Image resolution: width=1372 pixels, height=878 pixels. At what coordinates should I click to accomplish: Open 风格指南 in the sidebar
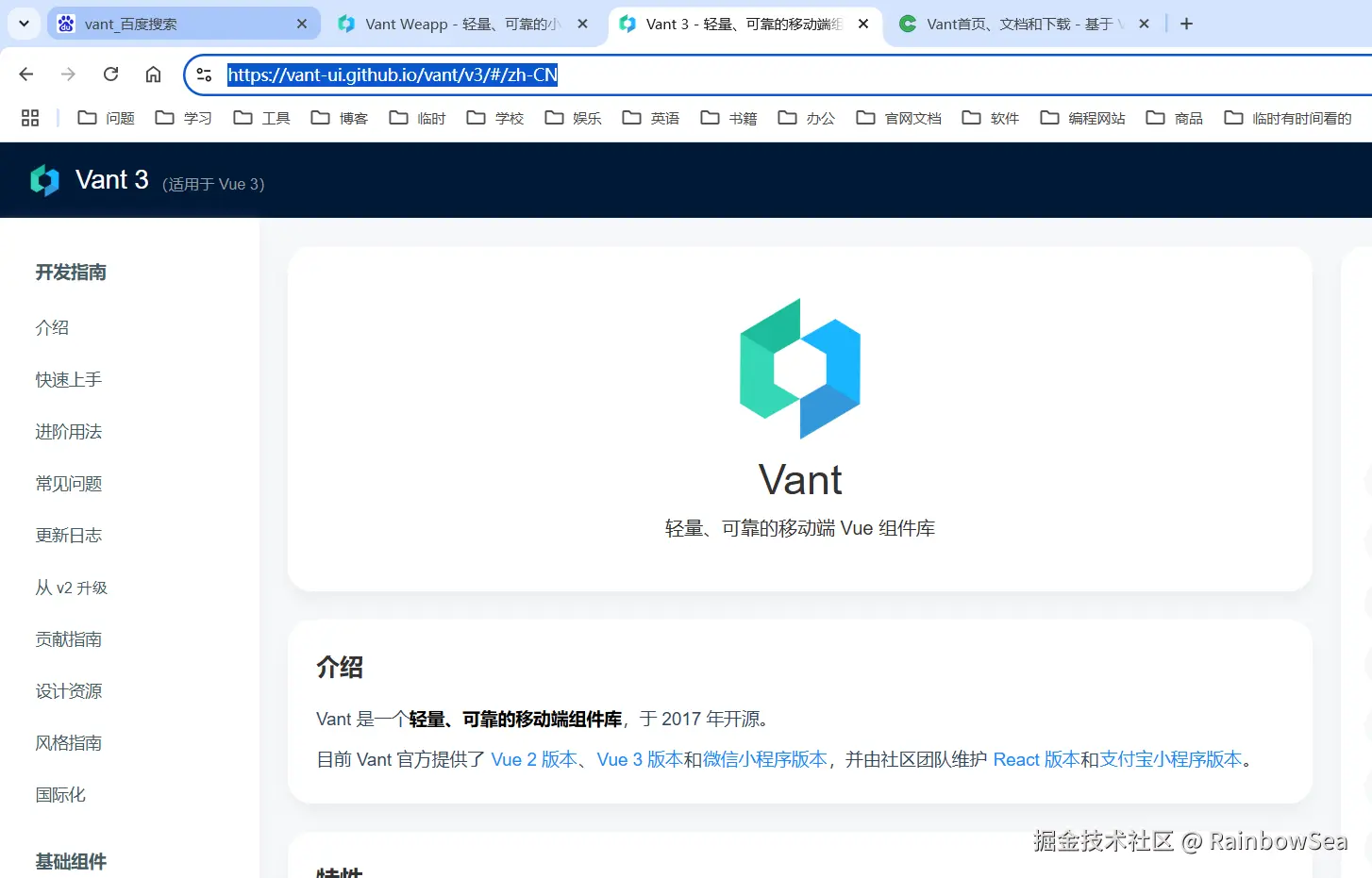[x=69, y=742]
